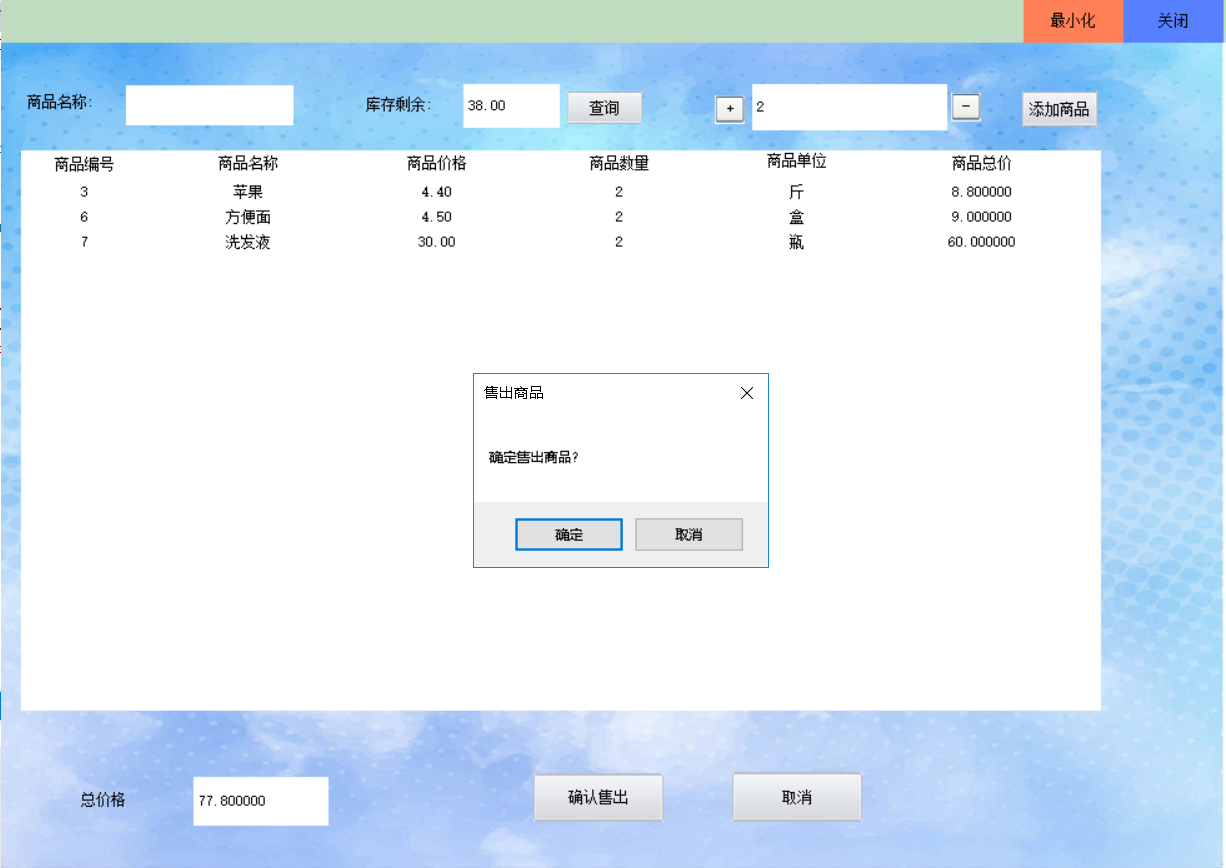Click the 查询 button to query stock
The image size is (1226, 868).
[604, 107]
